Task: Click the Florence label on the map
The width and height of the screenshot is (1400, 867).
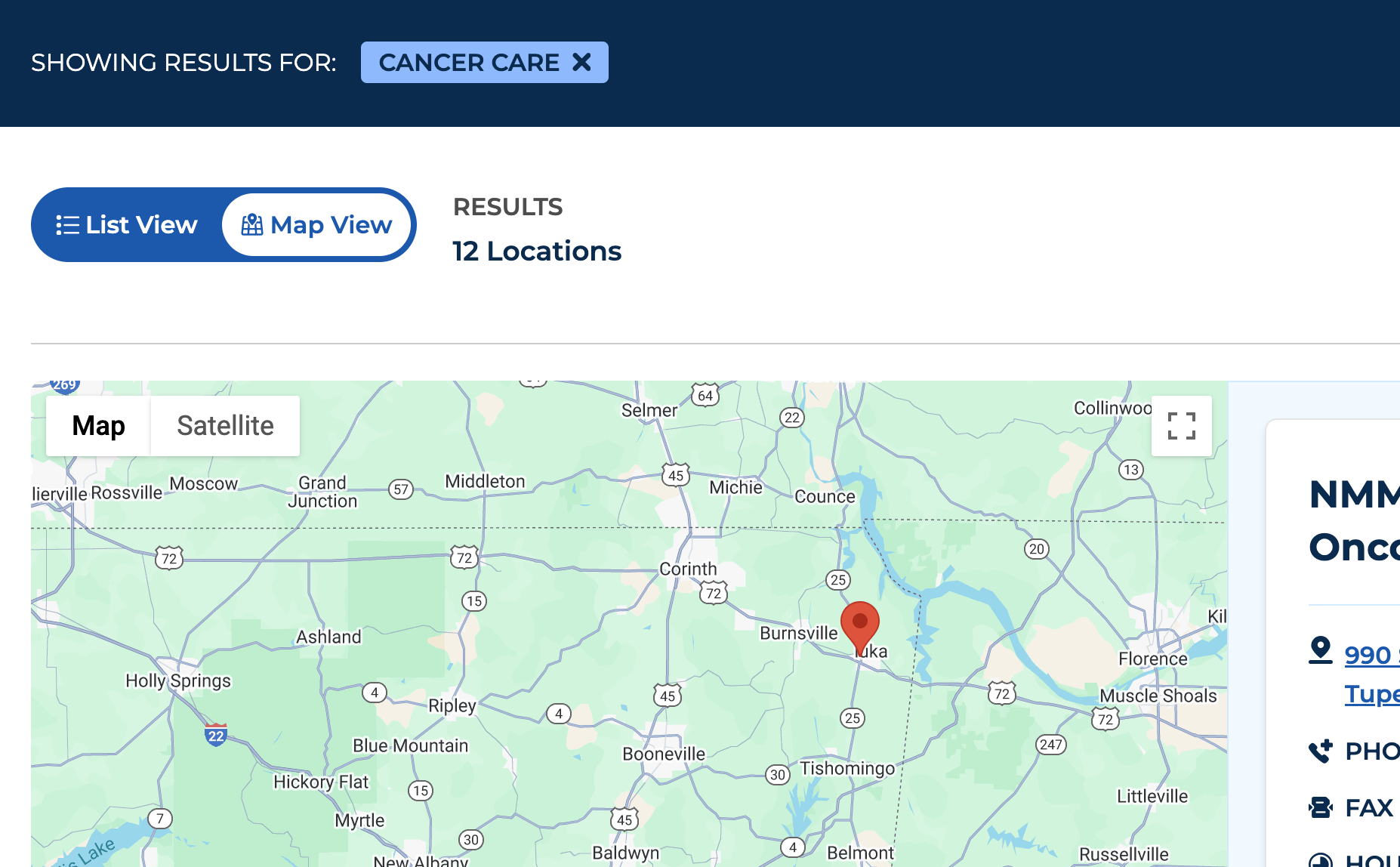Action: click(x=1153, y=659)
